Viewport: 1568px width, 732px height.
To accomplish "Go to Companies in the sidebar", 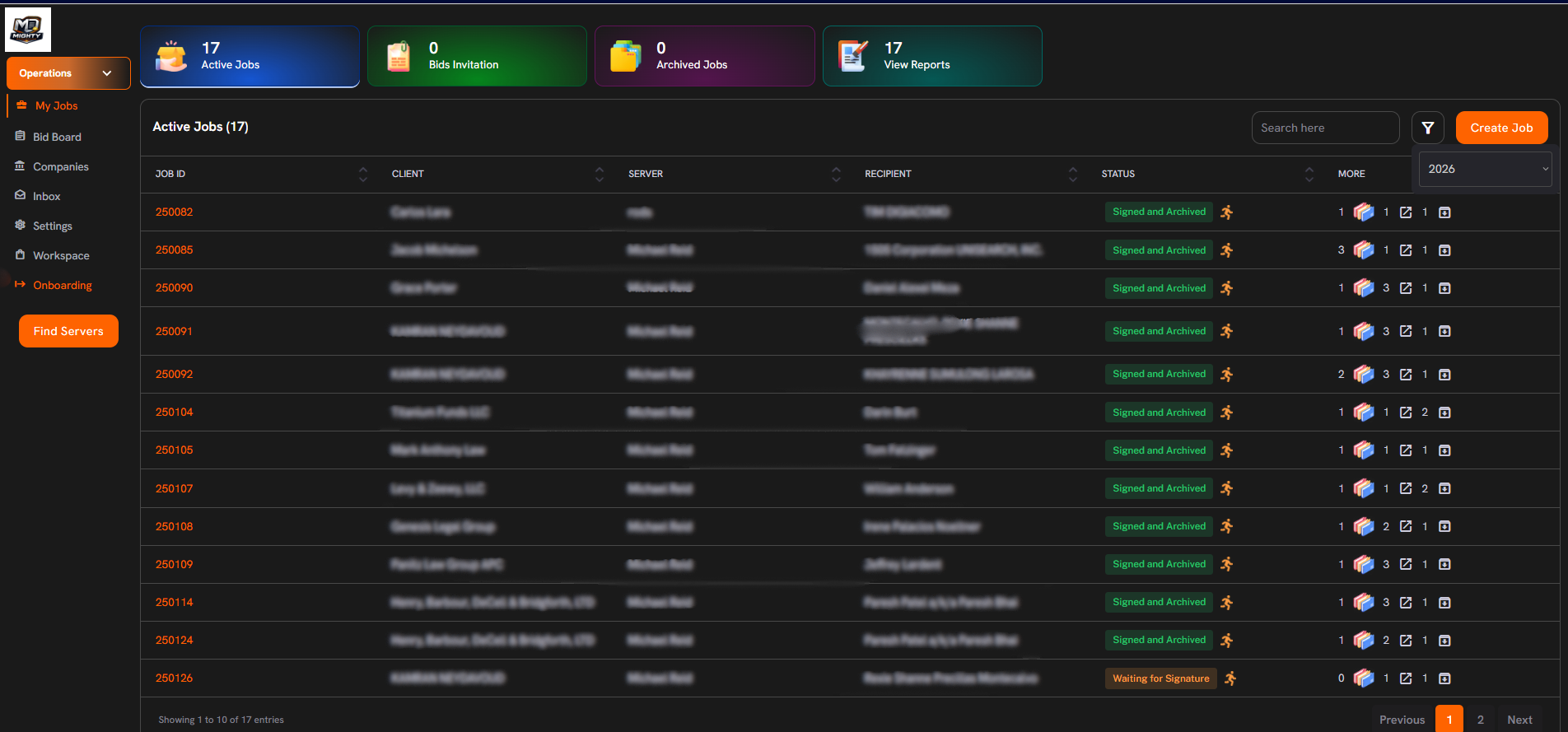I will (60, 166).
